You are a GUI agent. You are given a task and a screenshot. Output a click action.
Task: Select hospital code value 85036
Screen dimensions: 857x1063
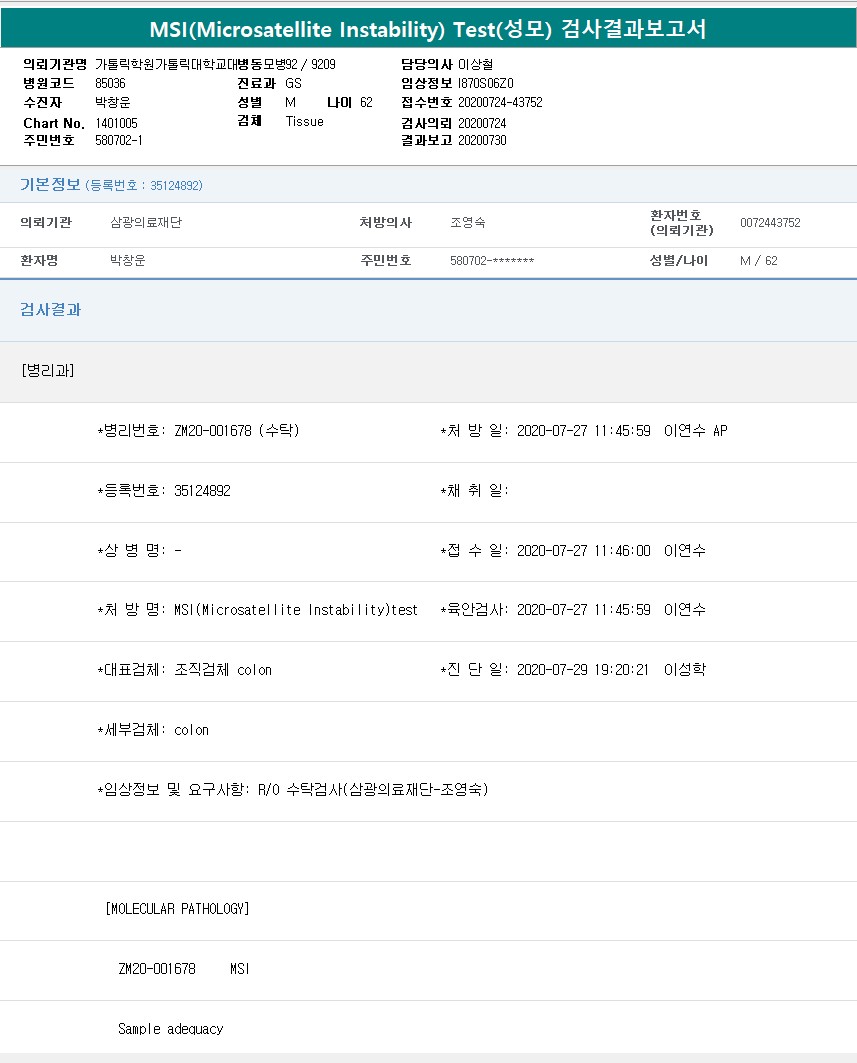click(110, 83)
